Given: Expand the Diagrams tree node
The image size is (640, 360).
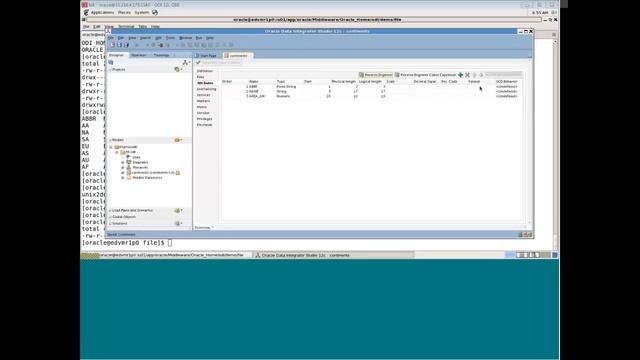Looking at the screenshot, I should tap(123, 162).
